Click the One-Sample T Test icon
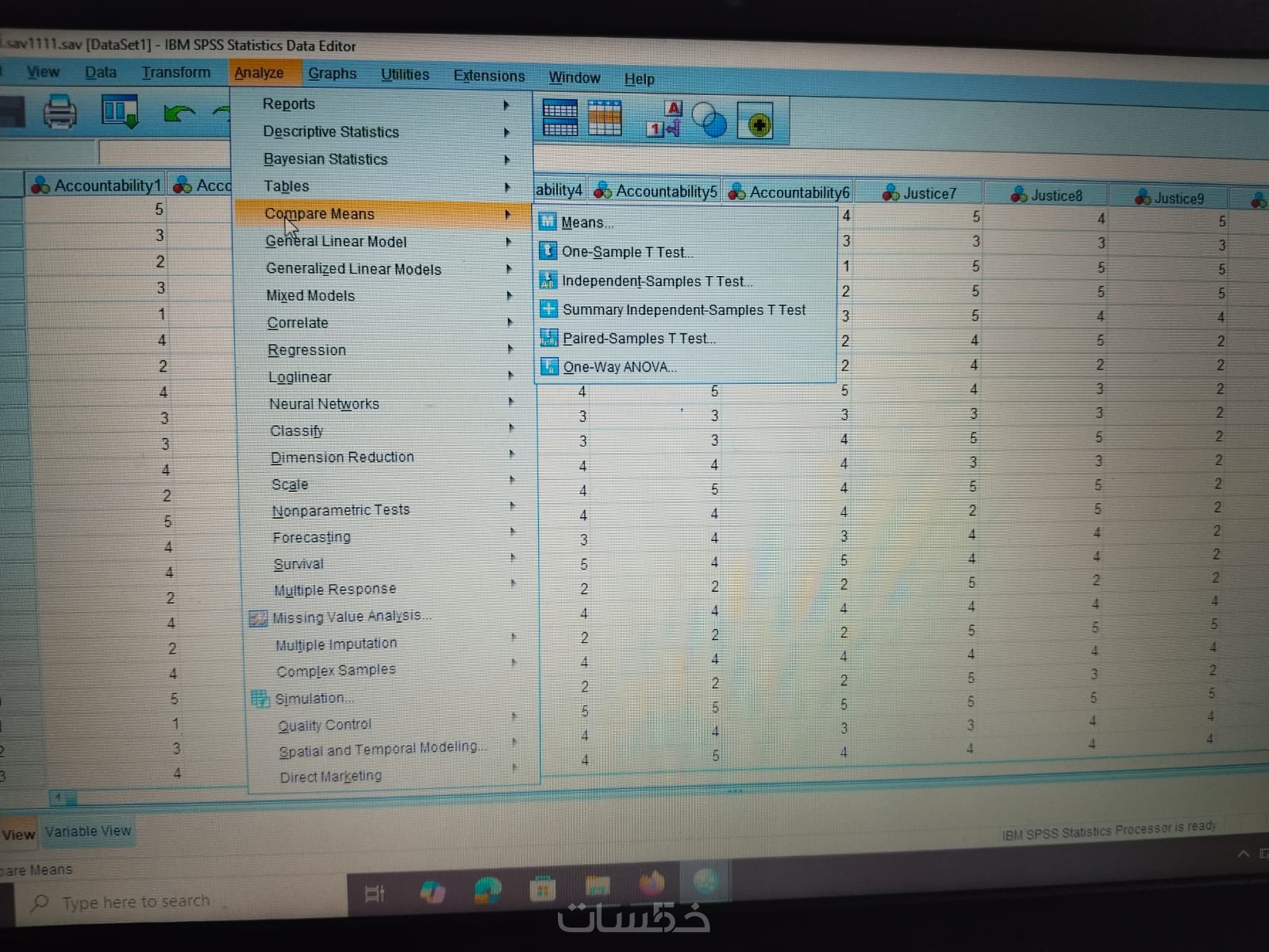Image resolution: width=1269 pixels, height=952 pixels. tap(548, 251)
